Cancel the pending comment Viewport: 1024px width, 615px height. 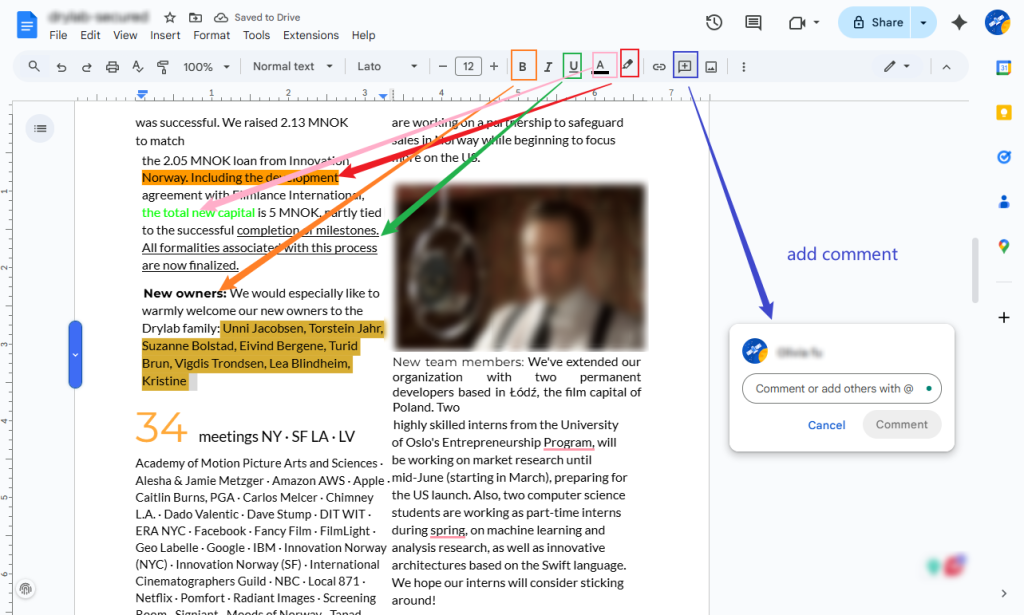click(x=826, y=424)
